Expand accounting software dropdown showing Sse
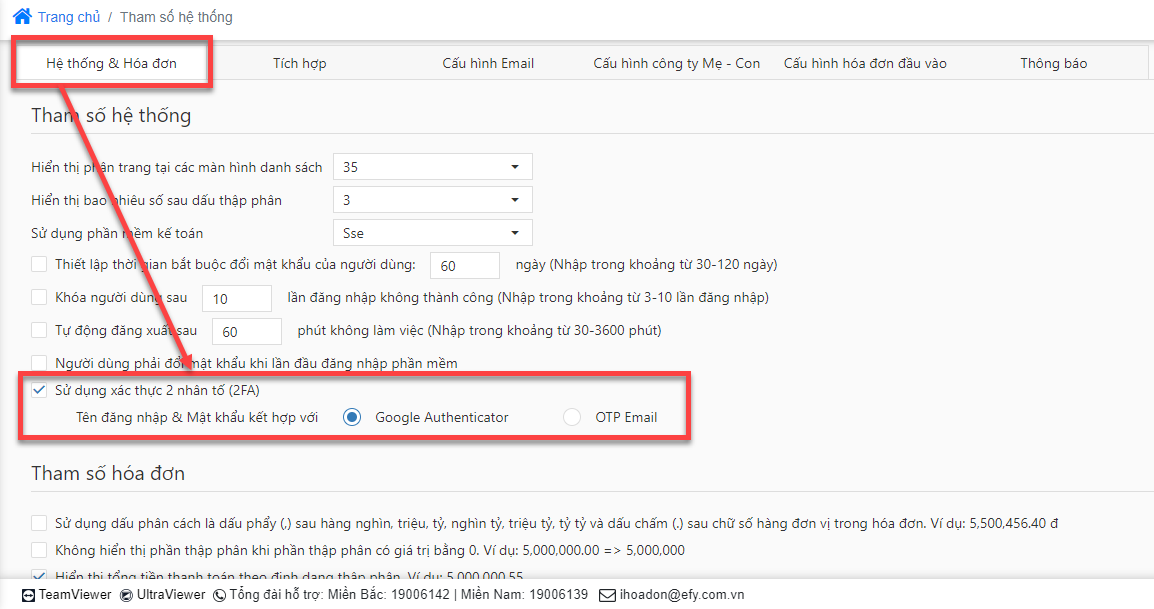1154x609 pixels. click(x=433, y=233)
